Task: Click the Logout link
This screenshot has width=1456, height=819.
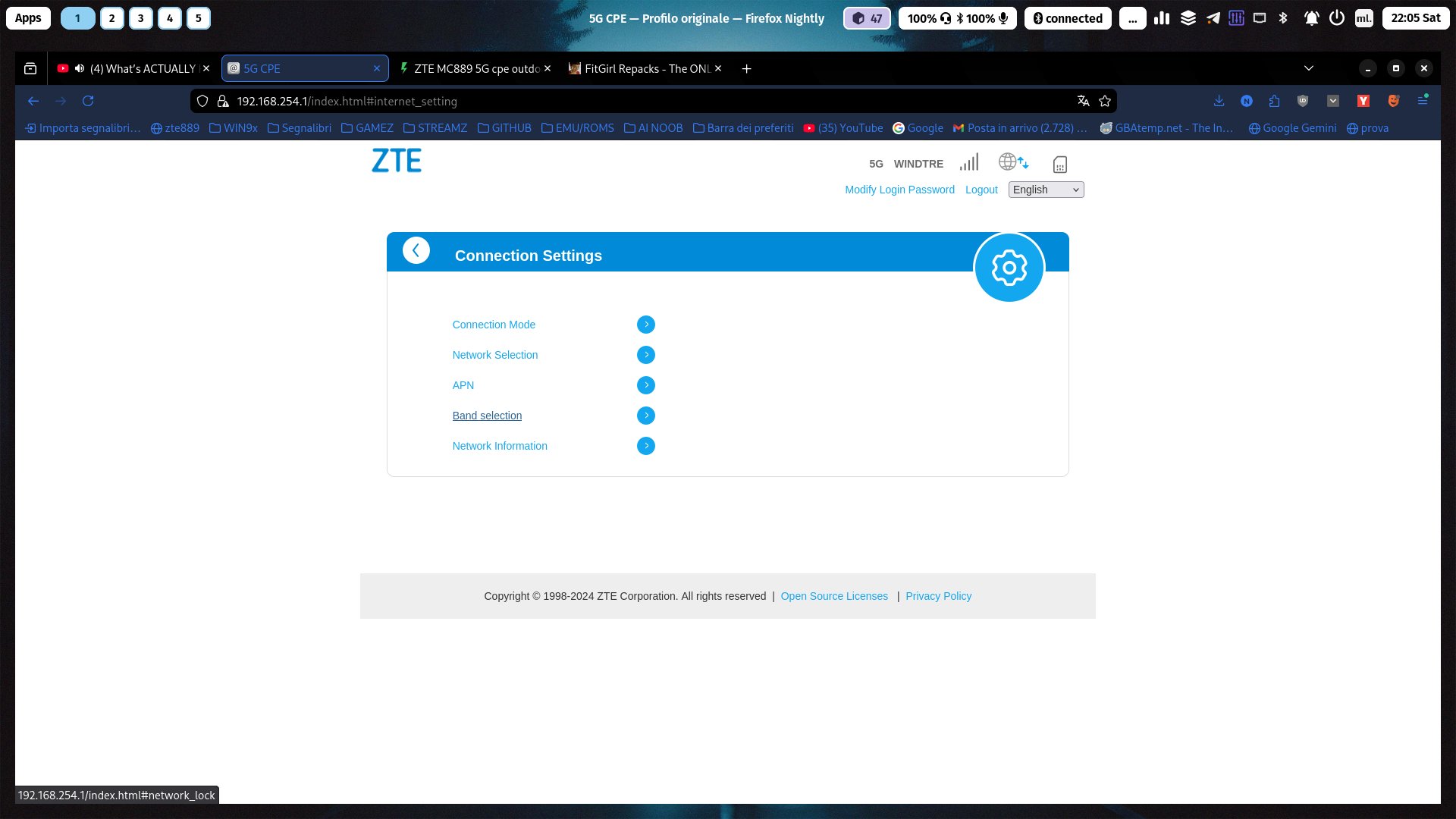Action: click(x=981, y=190)
